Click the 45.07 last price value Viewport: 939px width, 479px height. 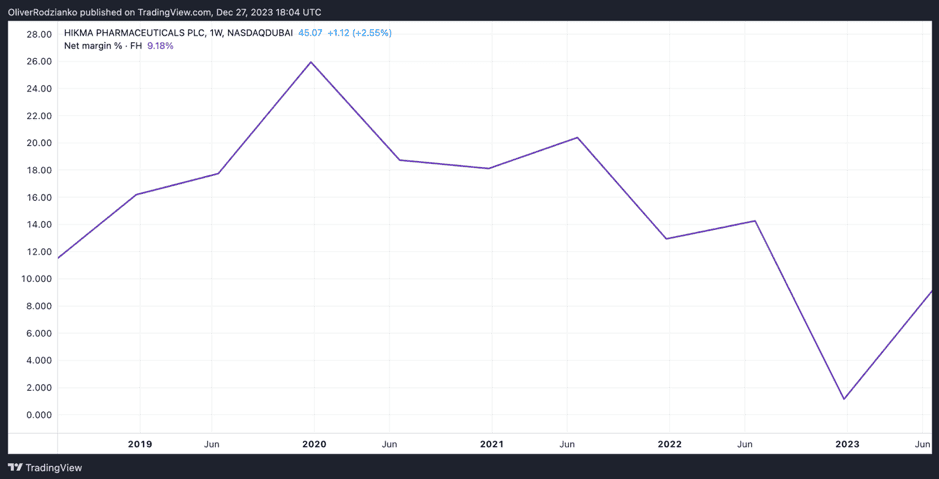tap(310, 33)
